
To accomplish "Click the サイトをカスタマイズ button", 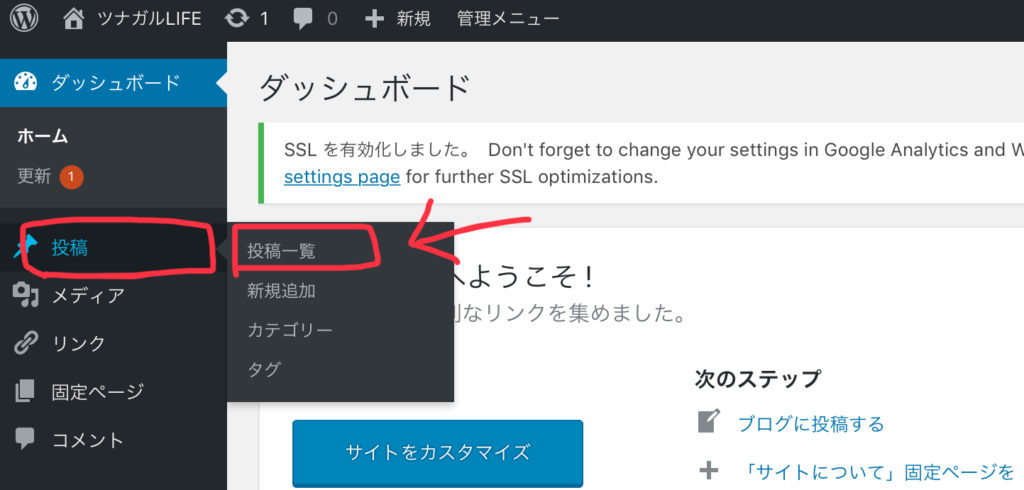I will point(438,452).
